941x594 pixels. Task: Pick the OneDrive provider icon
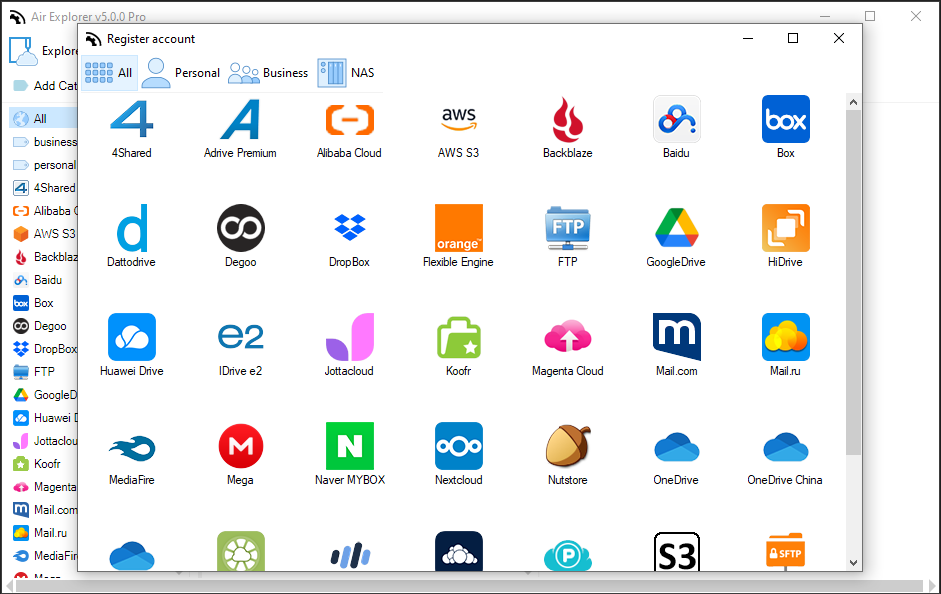[676, 446]
